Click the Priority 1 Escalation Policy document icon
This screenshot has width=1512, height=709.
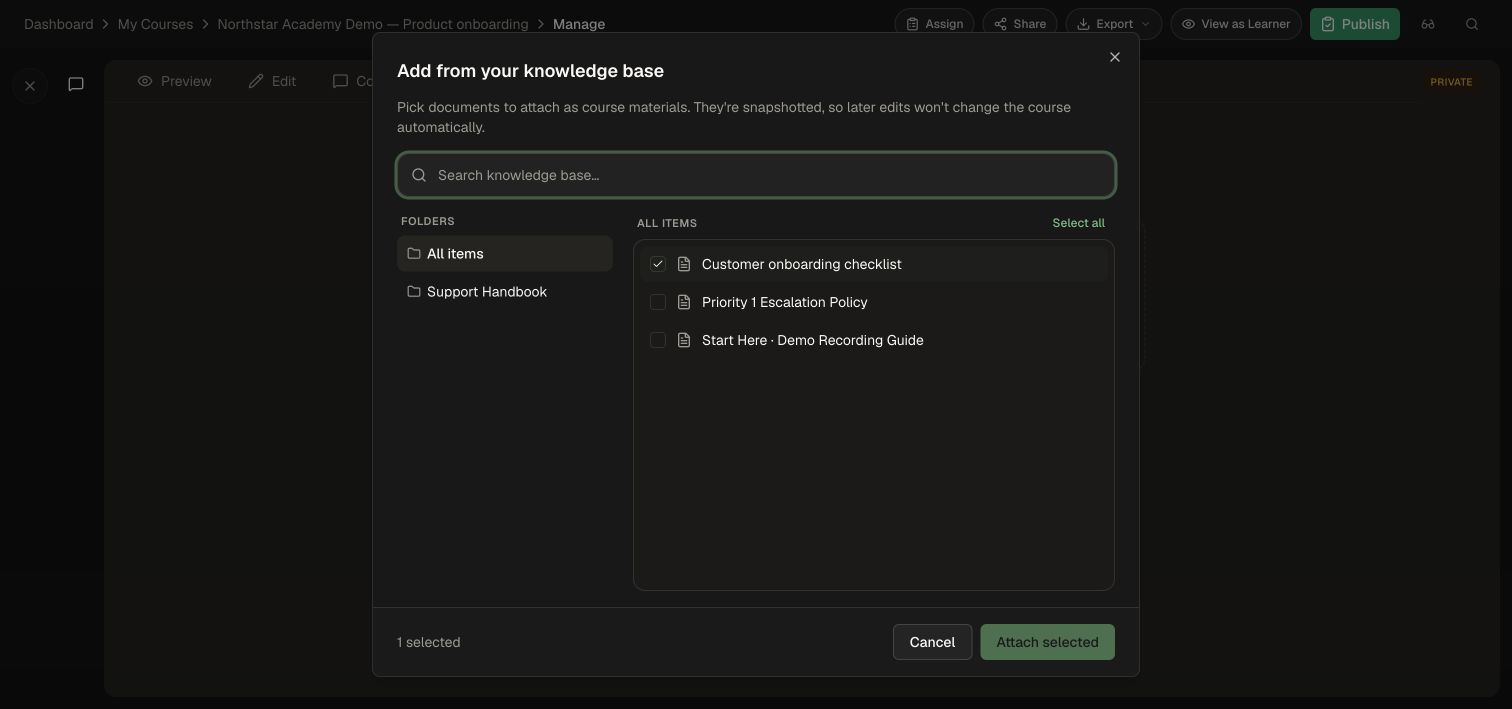coord(684,302)
